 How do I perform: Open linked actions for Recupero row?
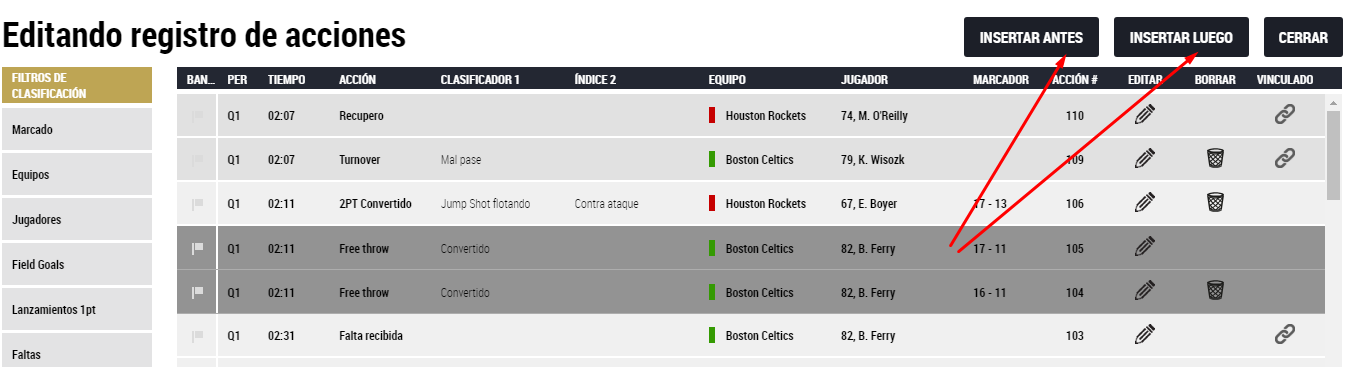point(1285,116)
